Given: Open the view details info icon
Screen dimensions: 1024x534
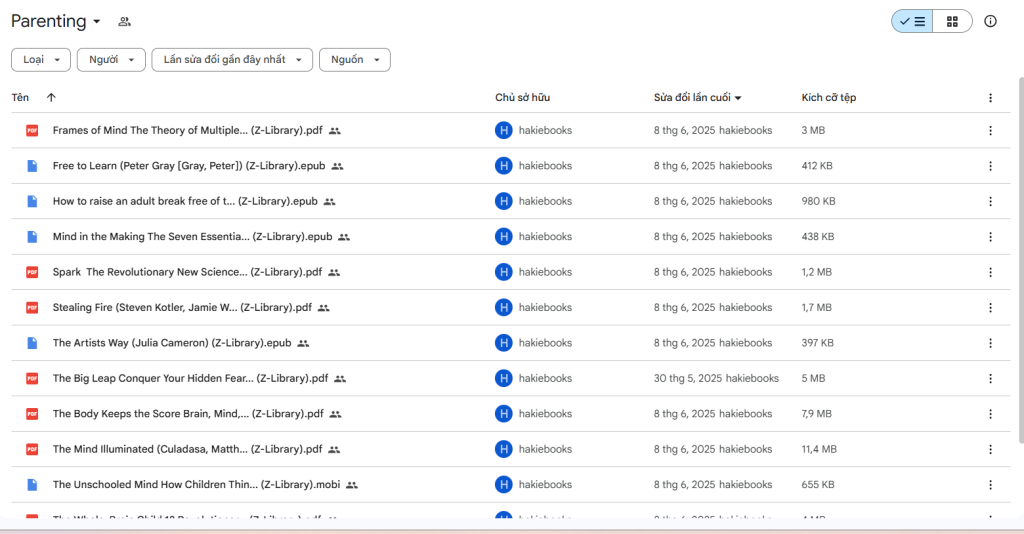Looking at the screenshot, I should [x=991, y=22].
